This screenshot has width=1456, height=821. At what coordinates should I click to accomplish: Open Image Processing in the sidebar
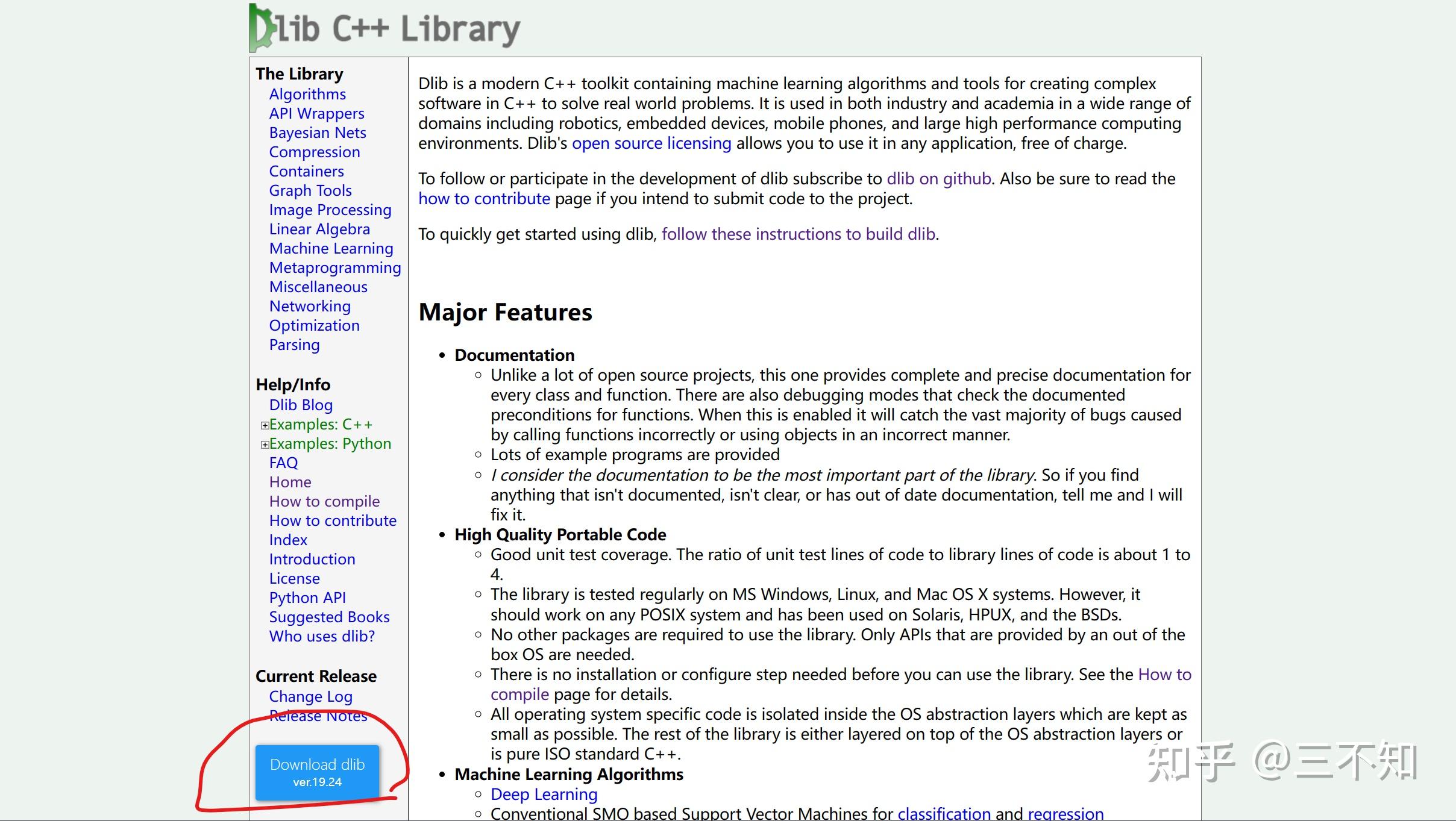(330, 210)
